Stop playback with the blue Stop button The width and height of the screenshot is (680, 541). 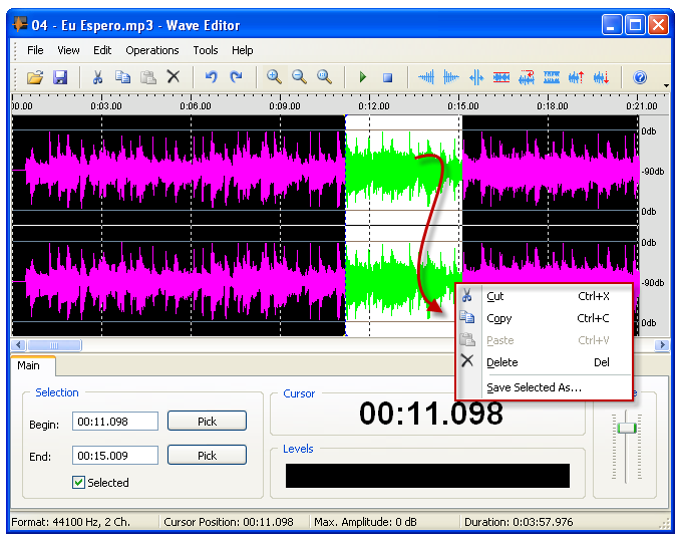388,77
